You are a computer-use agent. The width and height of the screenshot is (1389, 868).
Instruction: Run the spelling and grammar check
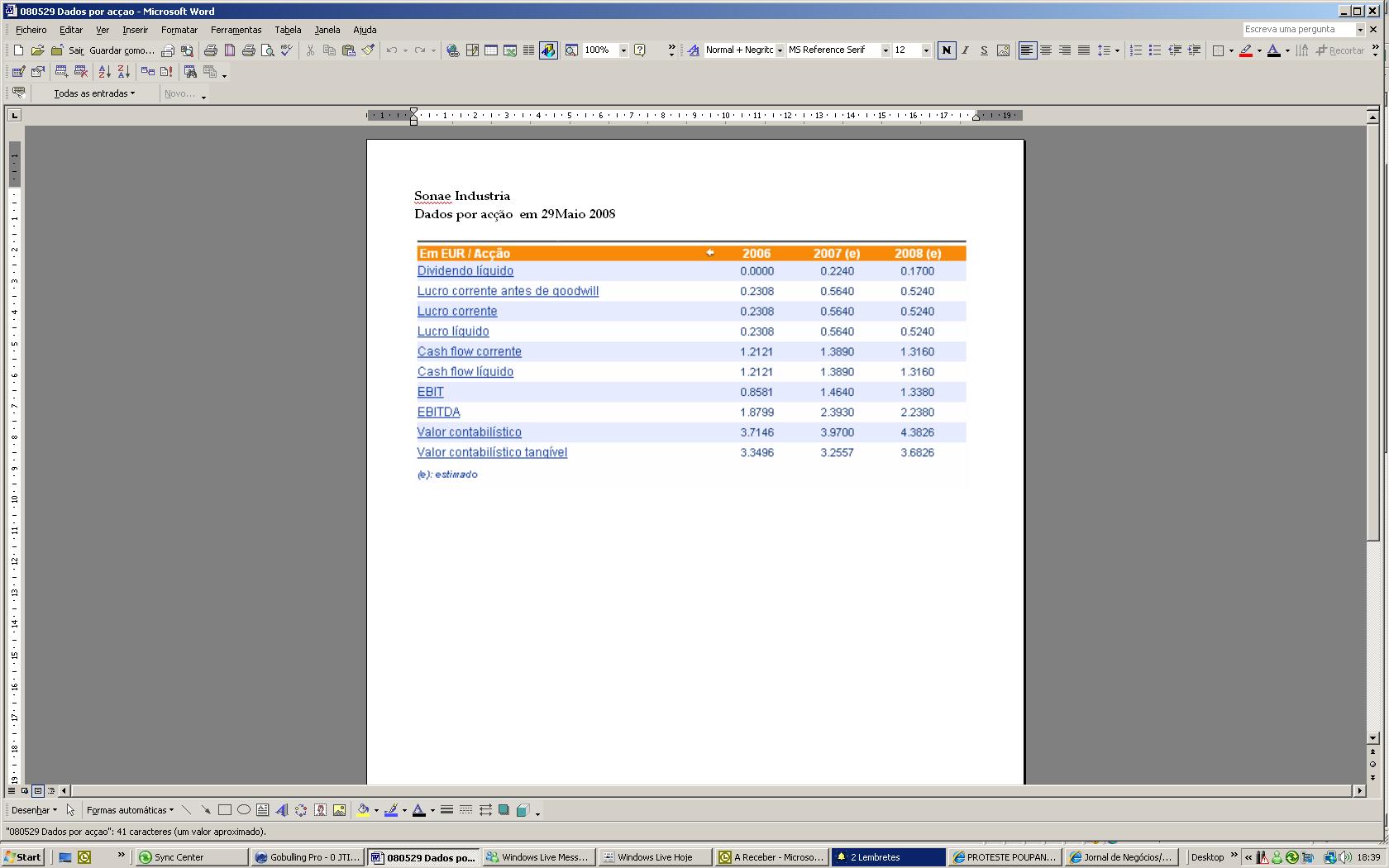tap(286, 50)
